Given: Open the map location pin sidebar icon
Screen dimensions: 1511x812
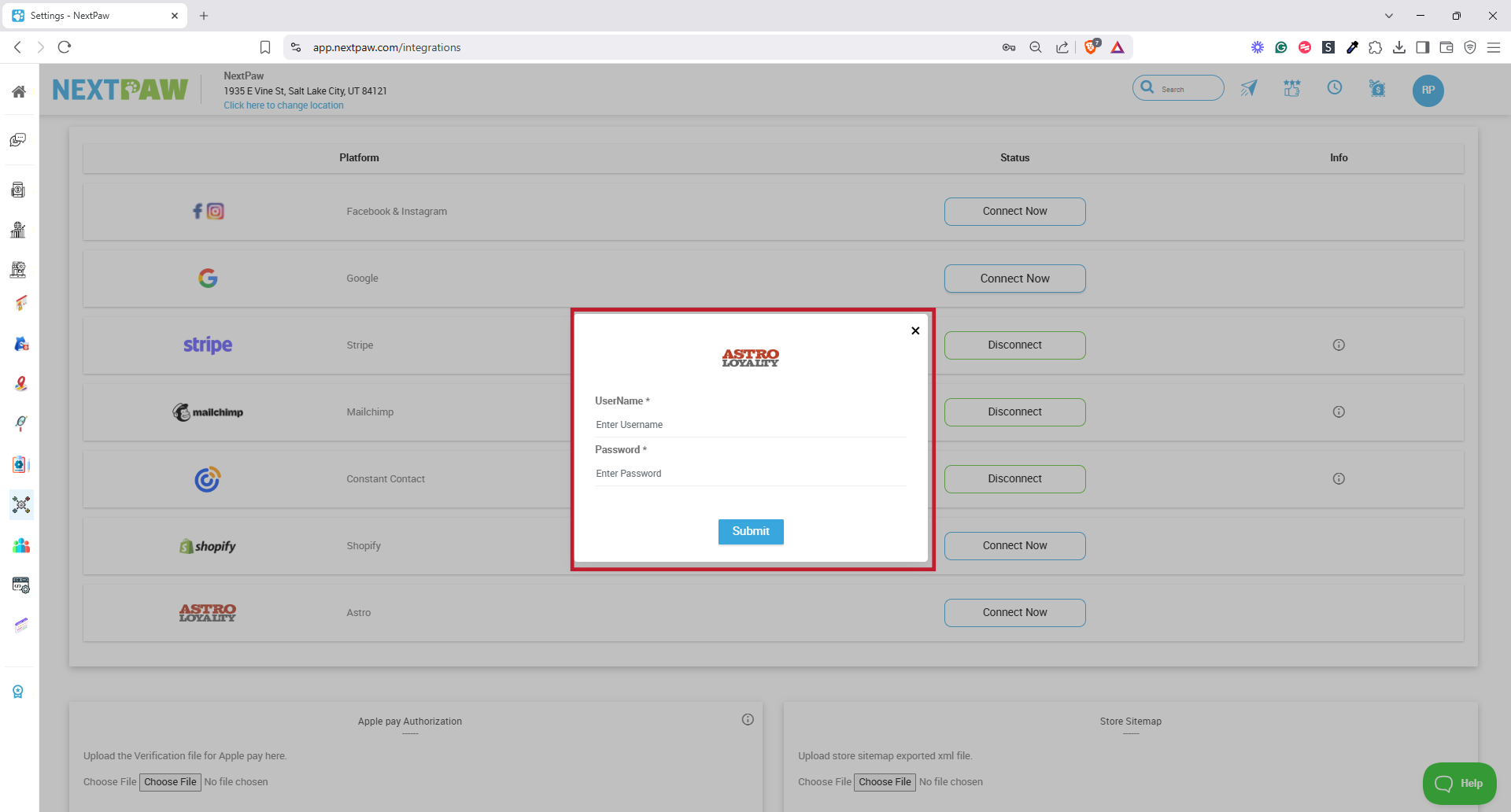Looking at the screenshot, I should click(x=20, y=384).
